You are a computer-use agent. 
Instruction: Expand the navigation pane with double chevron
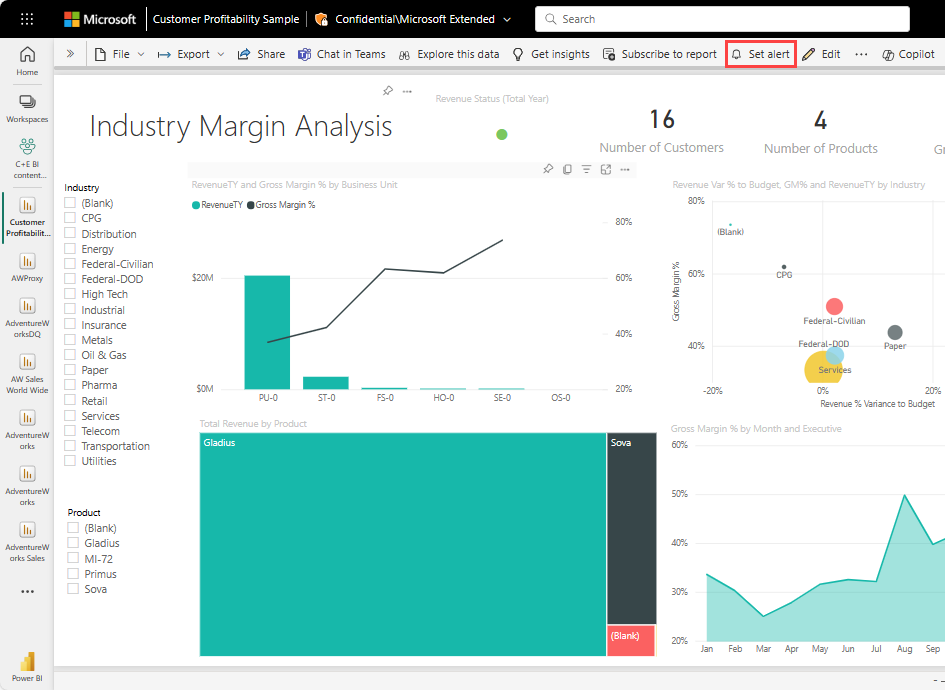pos(71,54)
